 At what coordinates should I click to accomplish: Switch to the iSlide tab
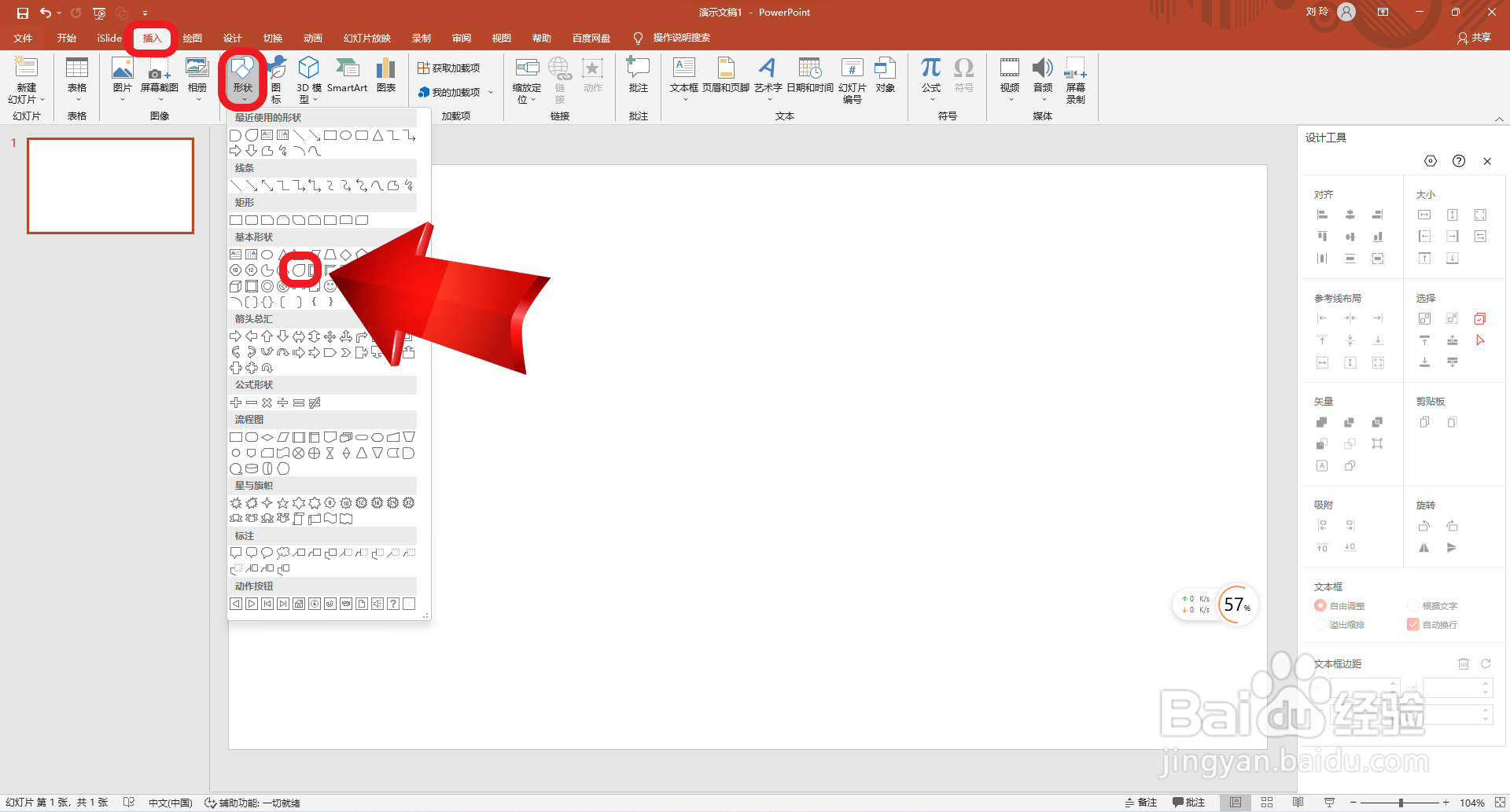109,38
